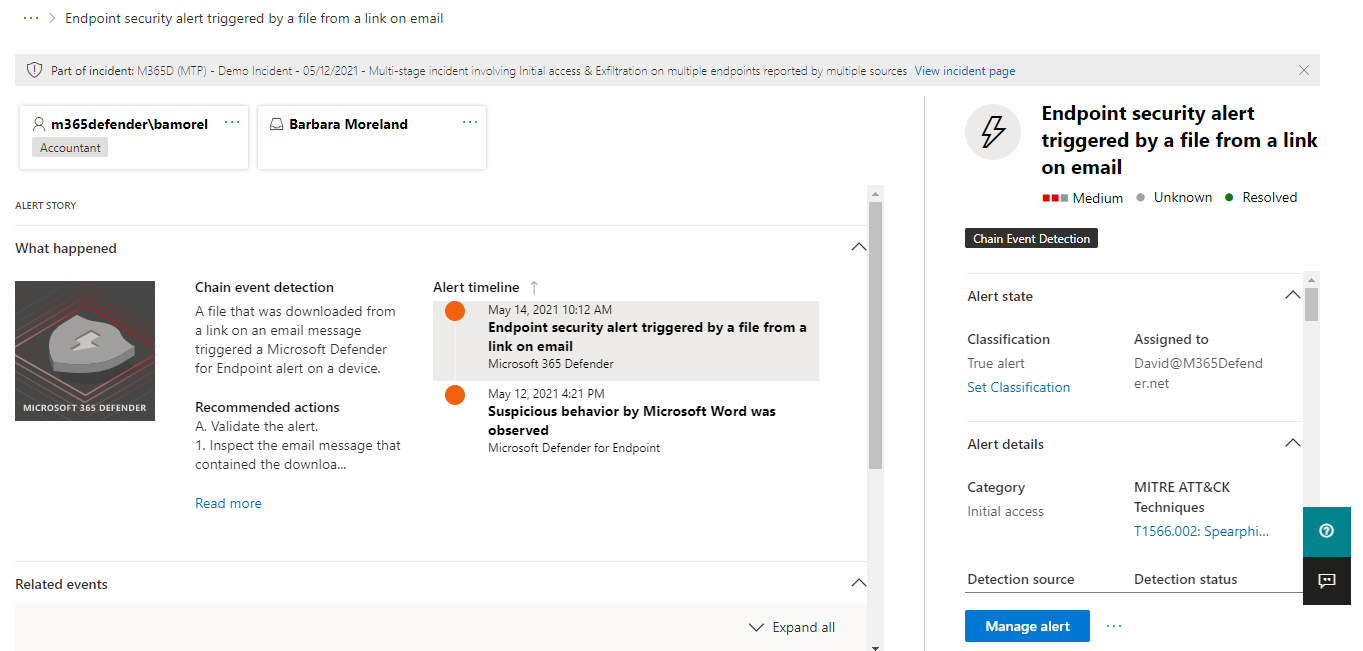Click the Recommended actions heading

(x=267, y=407)
